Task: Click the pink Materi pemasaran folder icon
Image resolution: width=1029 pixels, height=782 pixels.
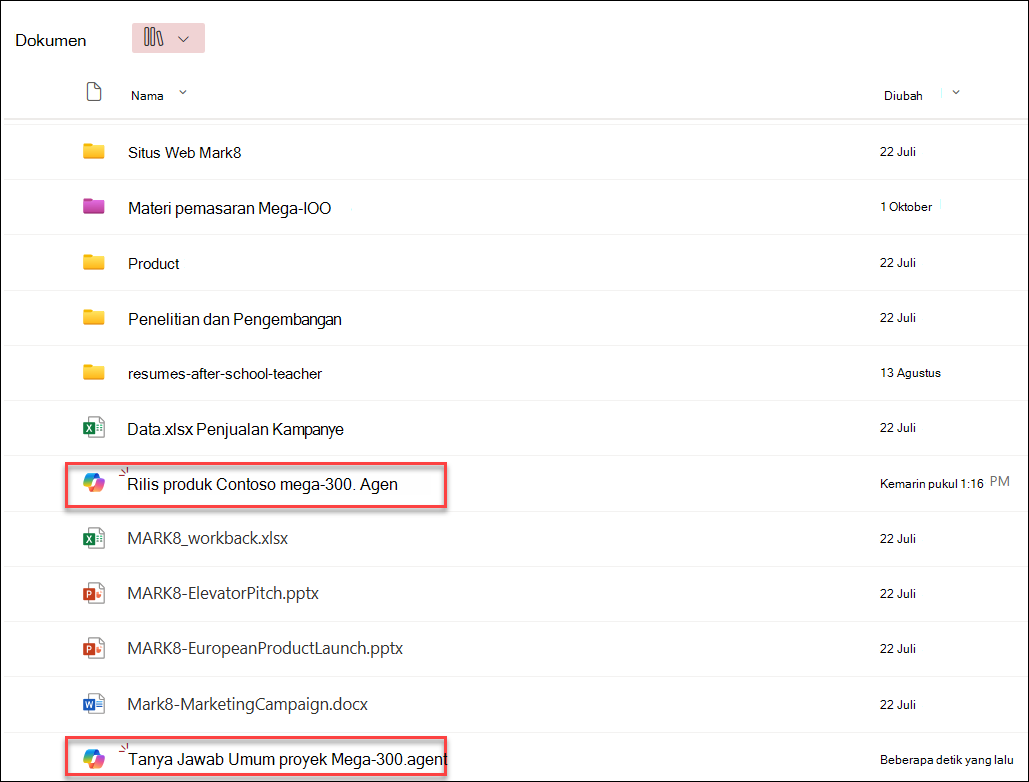Action: tap(94, 207)
